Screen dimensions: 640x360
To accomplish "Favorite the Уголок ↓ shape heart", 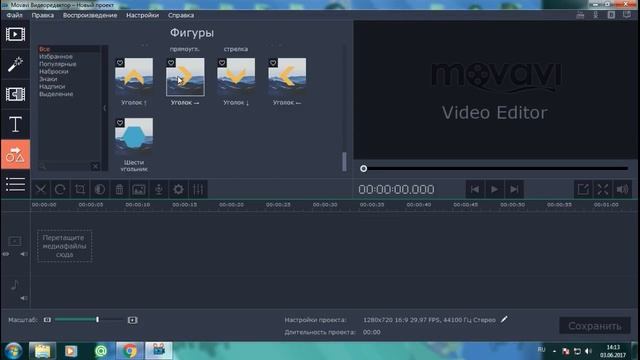I will coord(222,63).
